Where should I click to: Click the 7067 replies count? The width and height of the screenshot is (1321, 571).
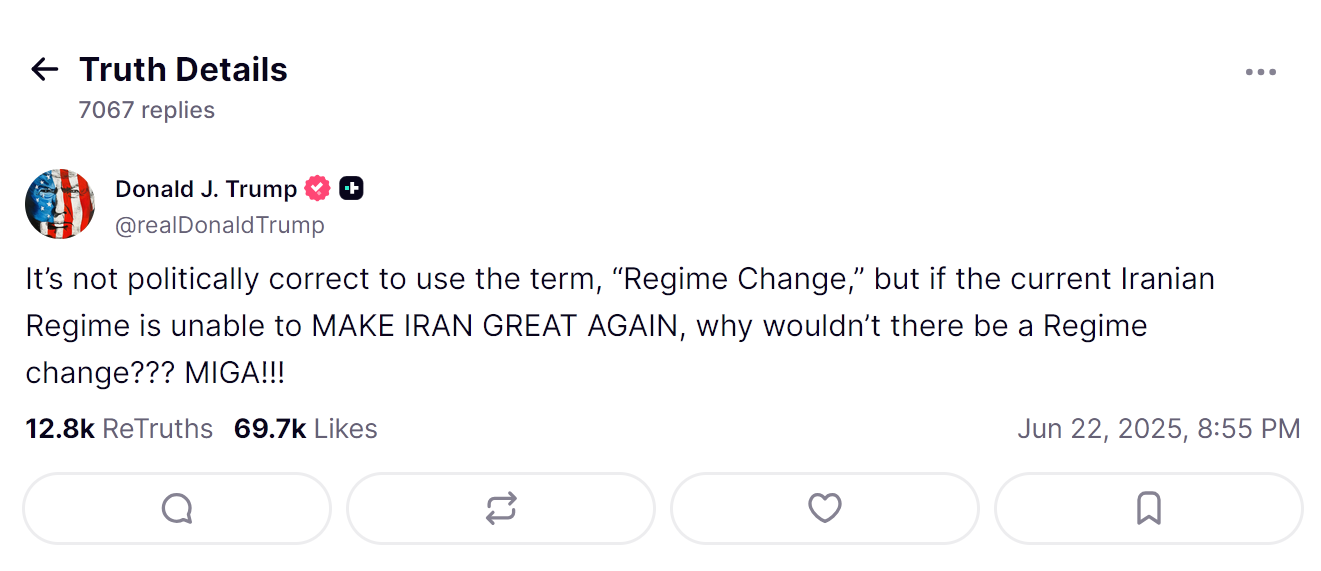coord(147,110)
